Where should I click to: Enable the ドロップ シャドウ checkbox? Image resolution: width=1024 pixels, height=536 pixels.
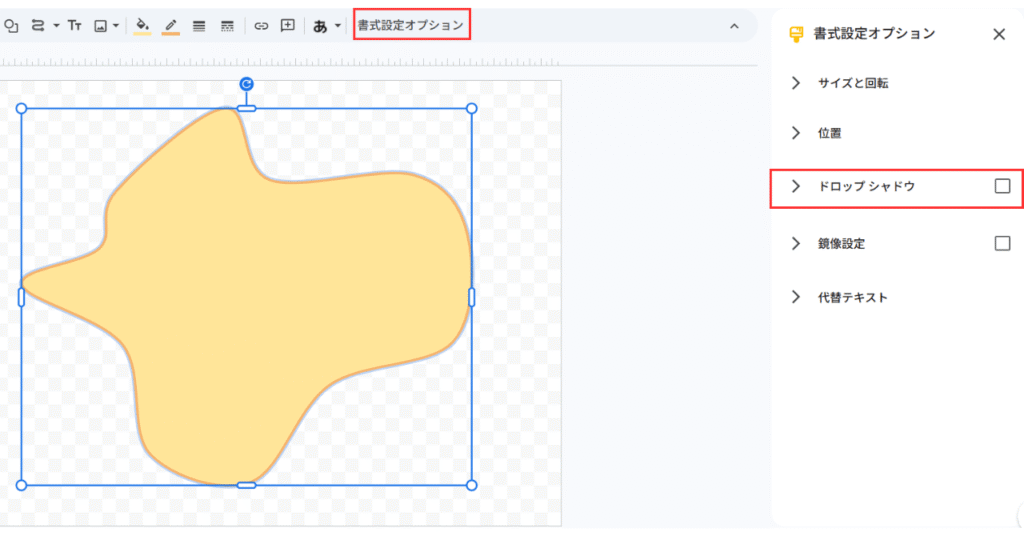[1002, 186]
